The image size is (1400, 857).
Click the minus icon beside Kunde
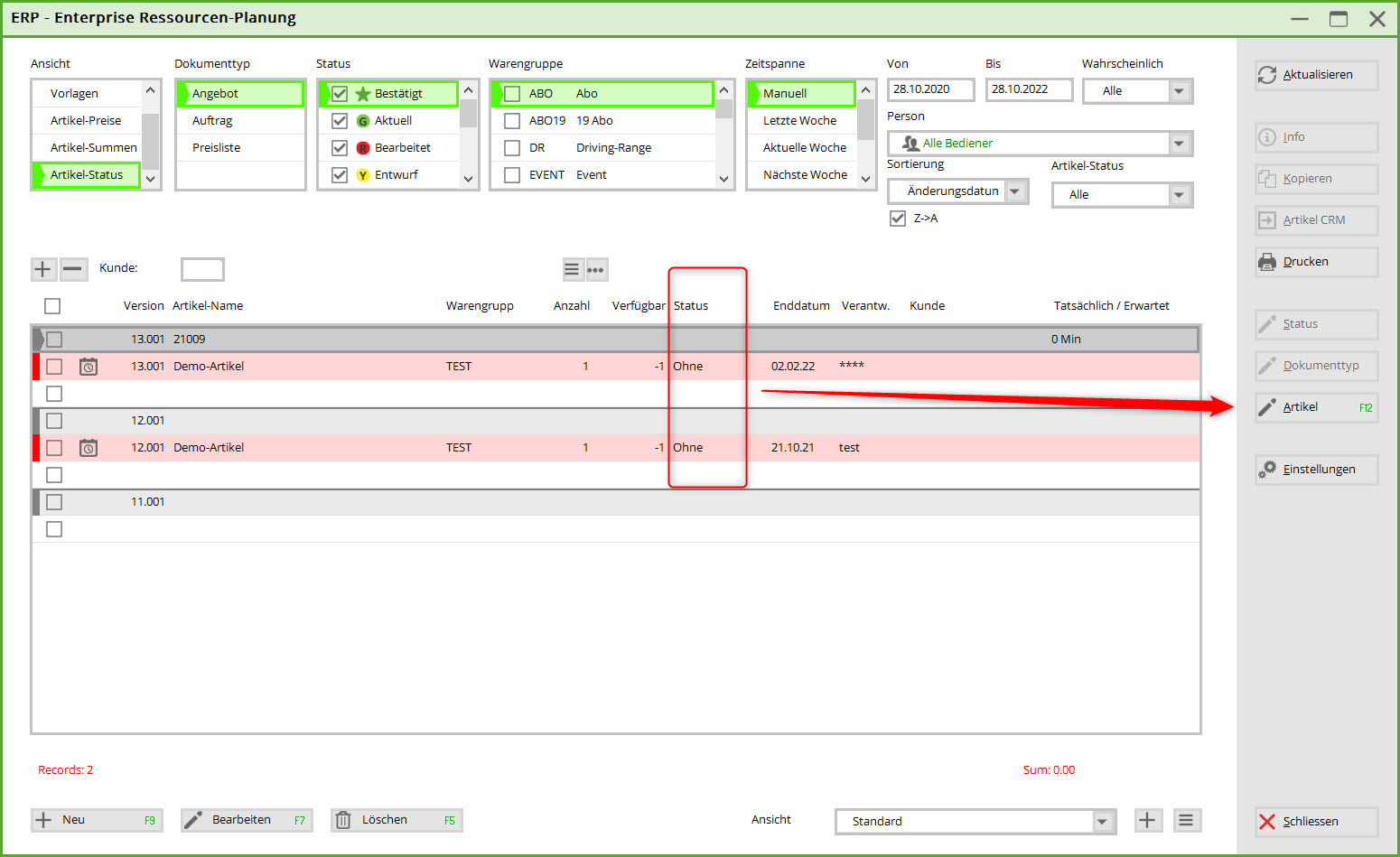click(73, 269)
